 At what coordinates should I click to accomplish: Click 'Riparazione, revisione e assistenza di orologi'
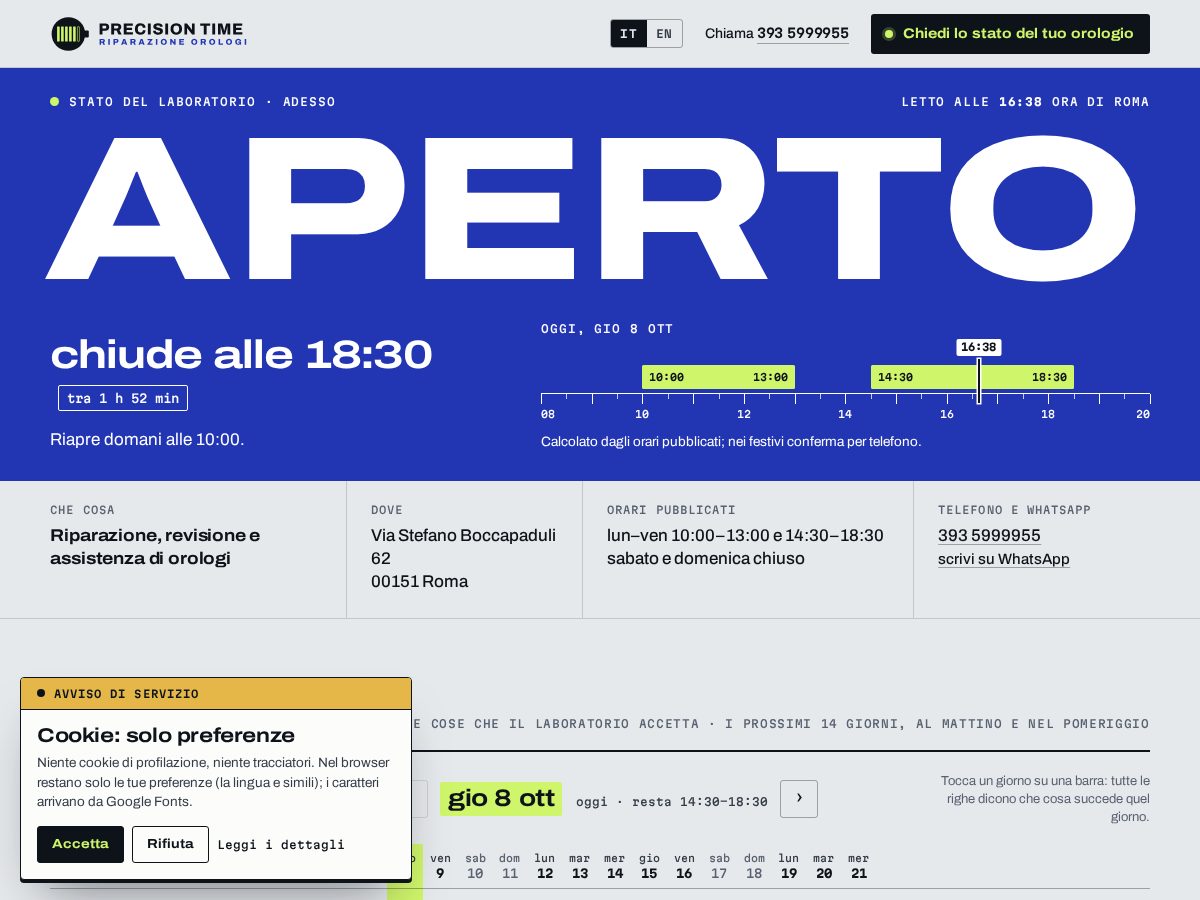(x=155, y=547)
